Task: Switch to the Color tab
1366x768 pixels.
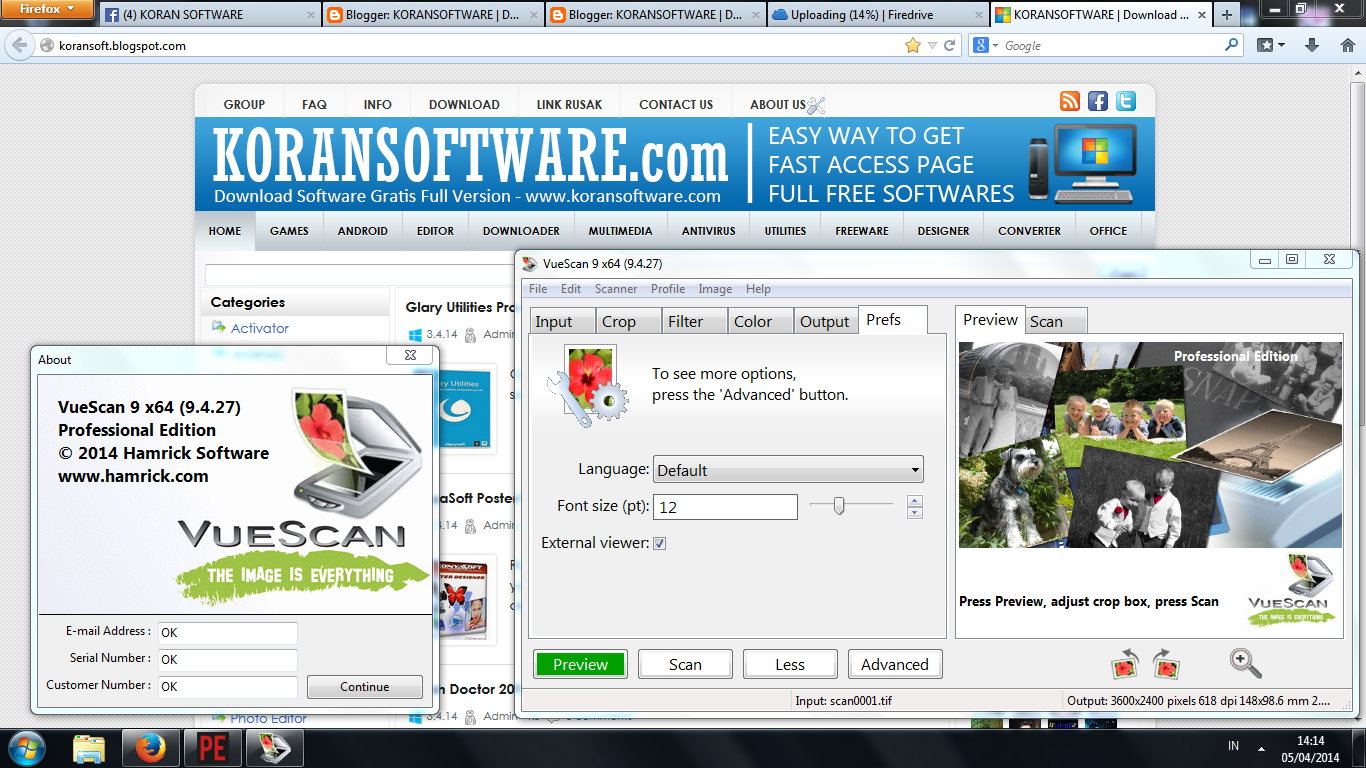Action: [x=761, y=321]
